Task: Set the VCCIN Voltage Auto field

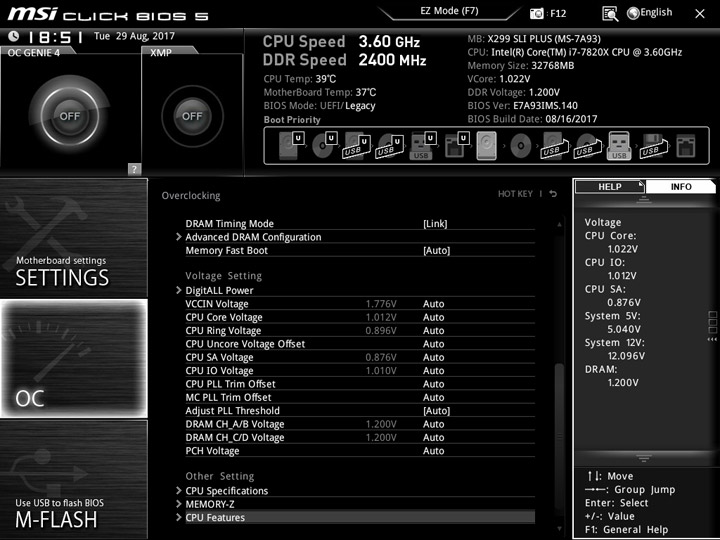Action: [433, 304]
